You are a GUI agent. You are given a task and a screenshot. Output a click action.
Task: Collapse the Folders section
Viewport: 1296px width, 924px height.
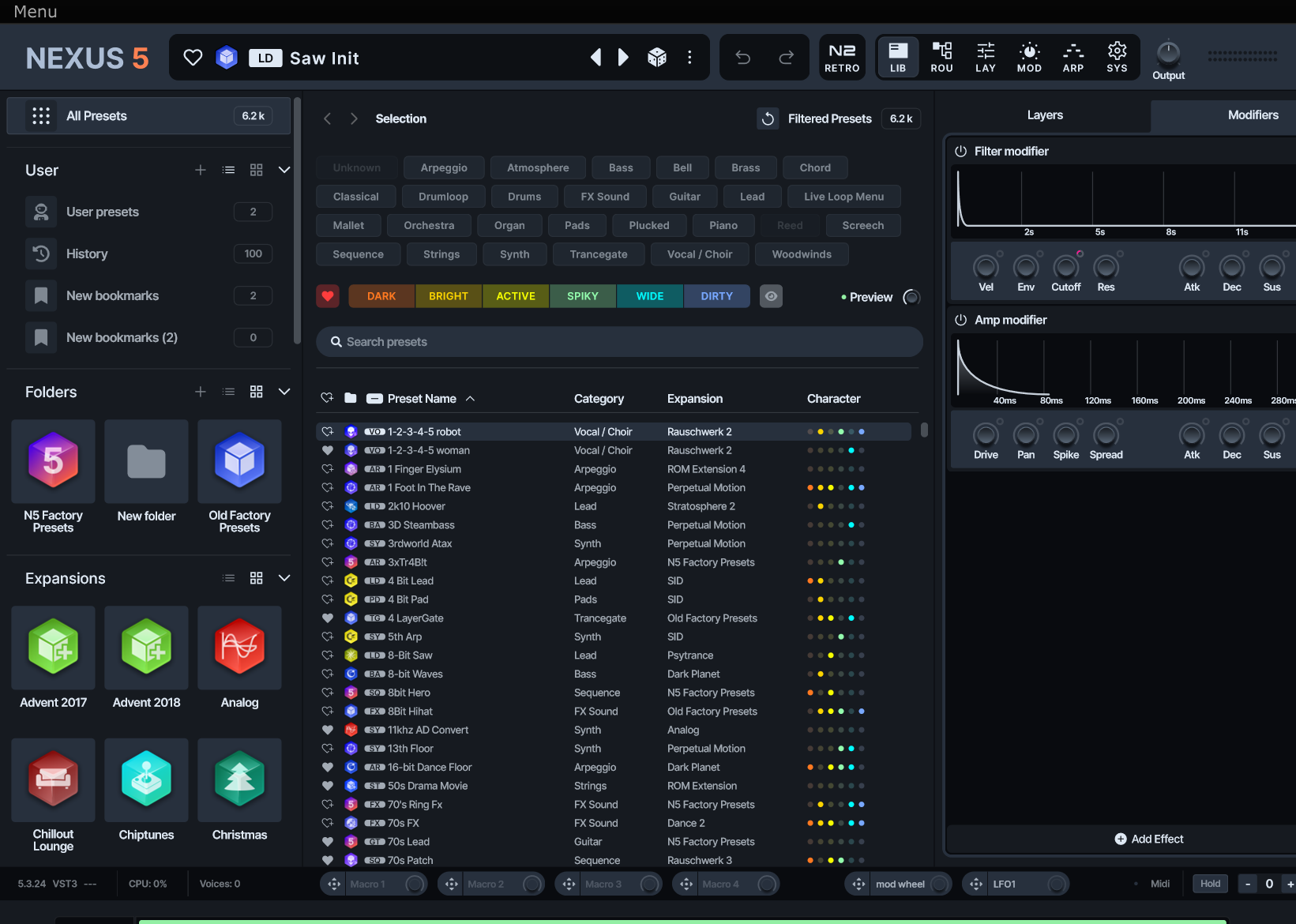(284, 392)
